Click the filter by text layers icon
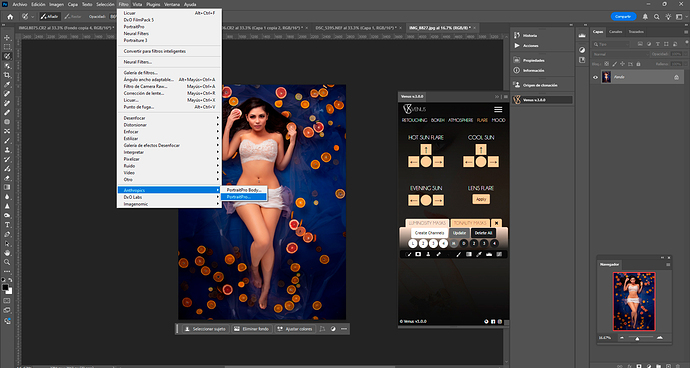The height and width of the screenshot is (368, 690). click(x=657, y=44)
